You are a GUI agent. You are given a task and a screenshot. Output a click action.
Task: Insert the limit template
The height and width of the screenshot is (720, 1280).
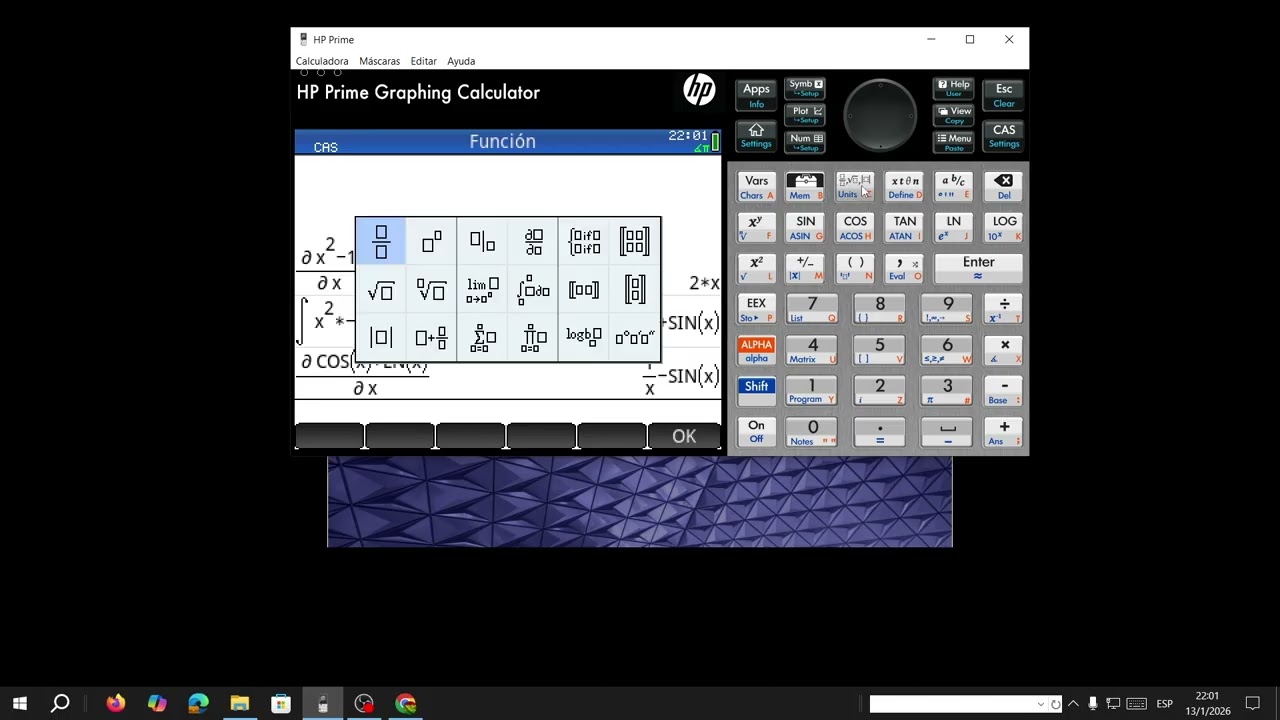pos(482,290)
